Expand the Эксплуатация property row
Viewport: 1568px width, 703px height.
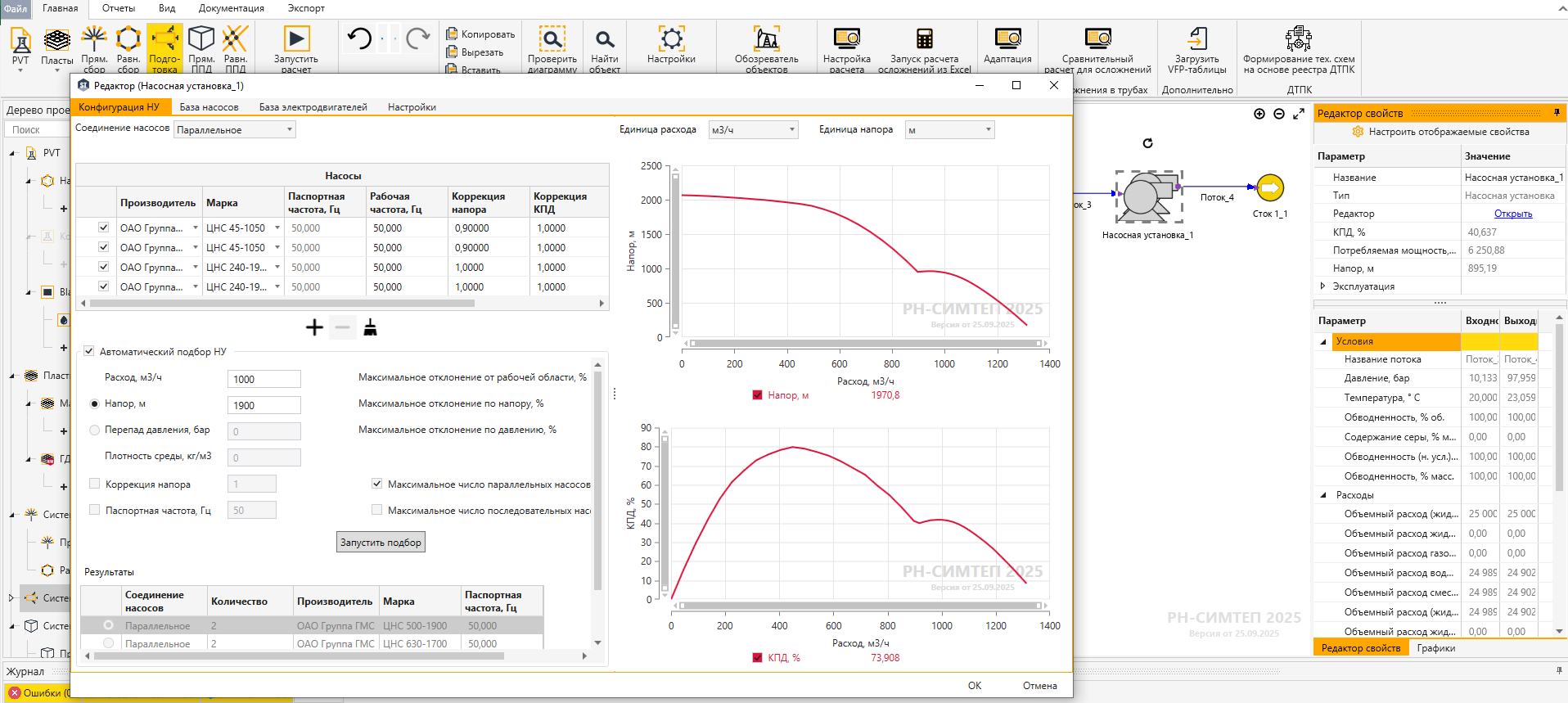click(x=1323, y=286)
